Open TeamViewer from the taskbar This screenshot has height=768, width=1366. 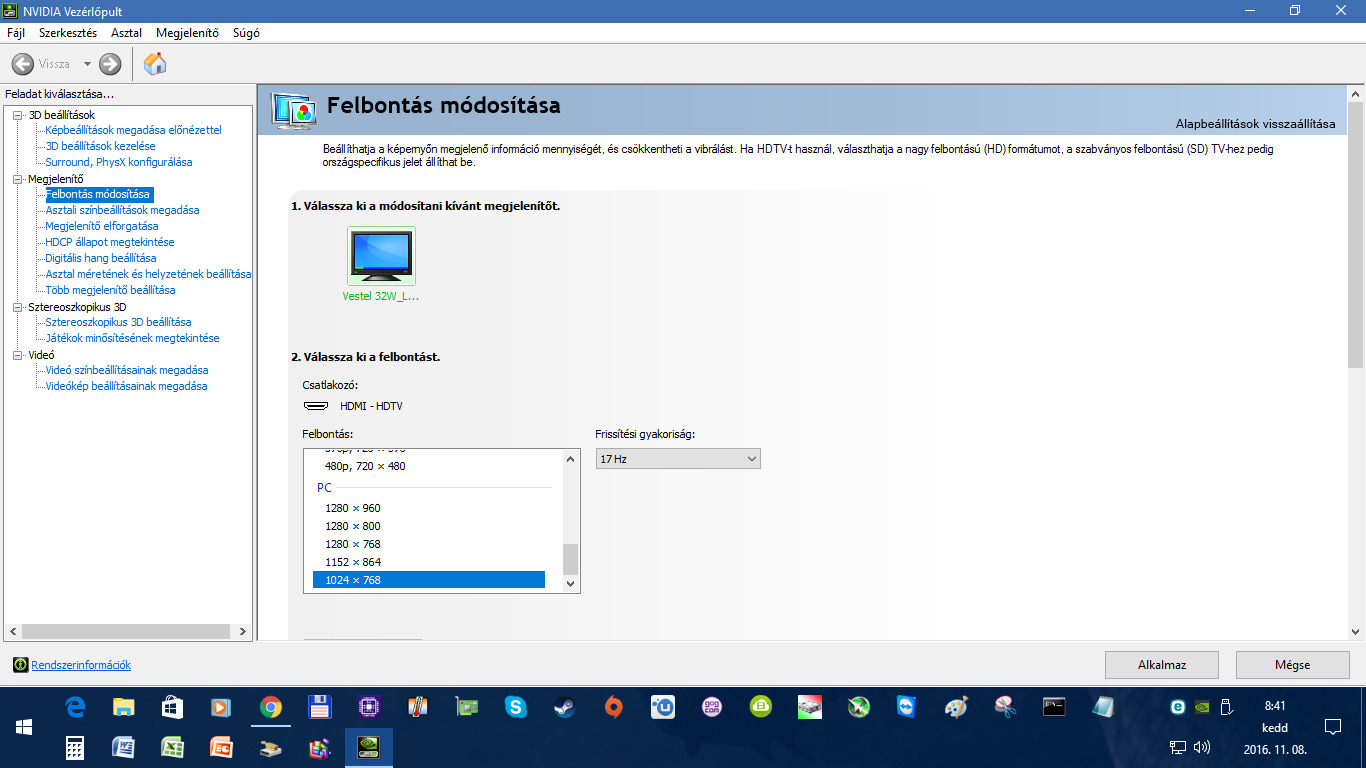(906, 708)
